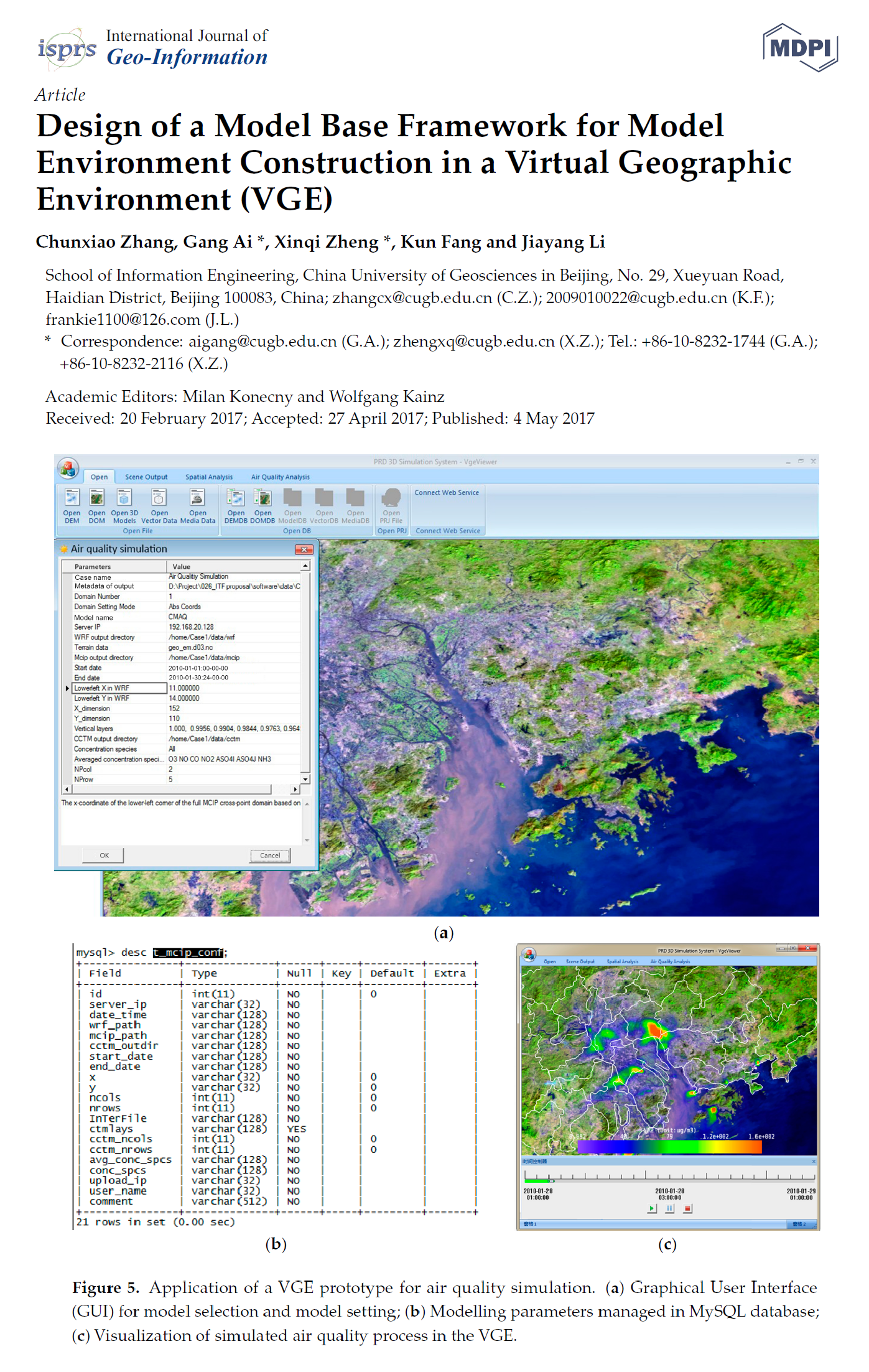Stop playback with the red button
The height and width of the screenshot is (1372, 869).
tap(687, 1208)
